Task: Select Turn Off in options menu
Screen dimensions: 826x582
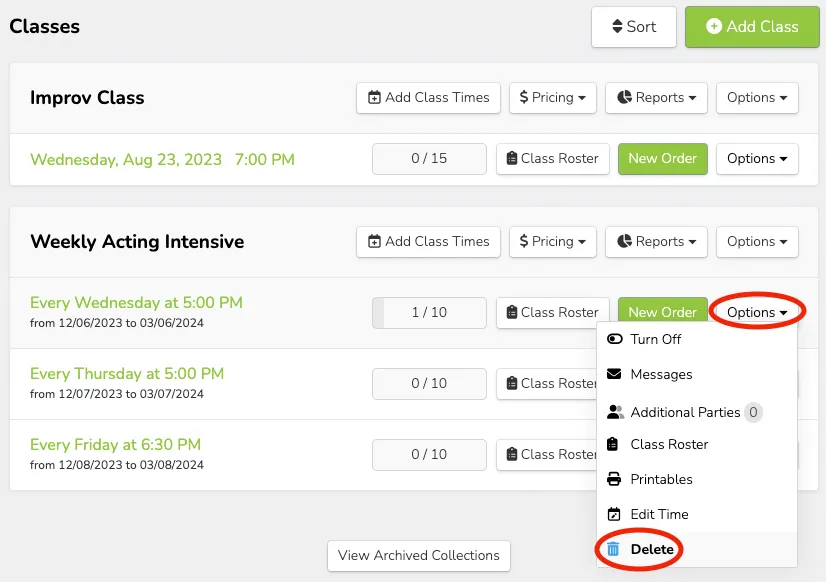Action: (697, 340)
